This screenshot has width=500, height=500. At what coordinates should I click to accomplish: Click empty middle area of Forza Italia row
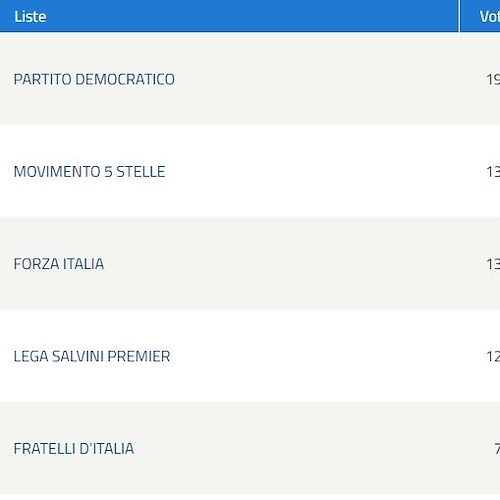pos(317,263)
